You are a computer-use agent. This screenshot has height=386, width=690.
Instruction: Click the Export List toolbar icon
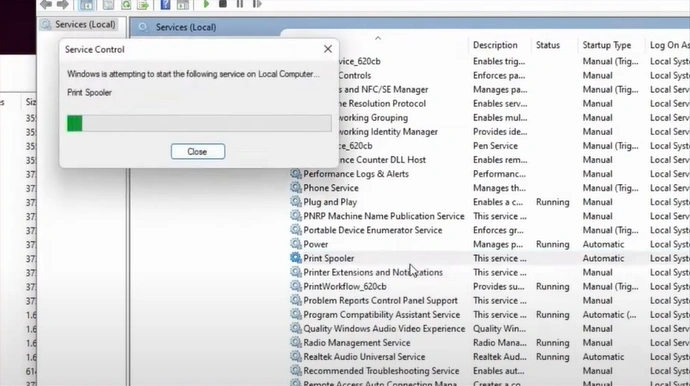[143, 4]
